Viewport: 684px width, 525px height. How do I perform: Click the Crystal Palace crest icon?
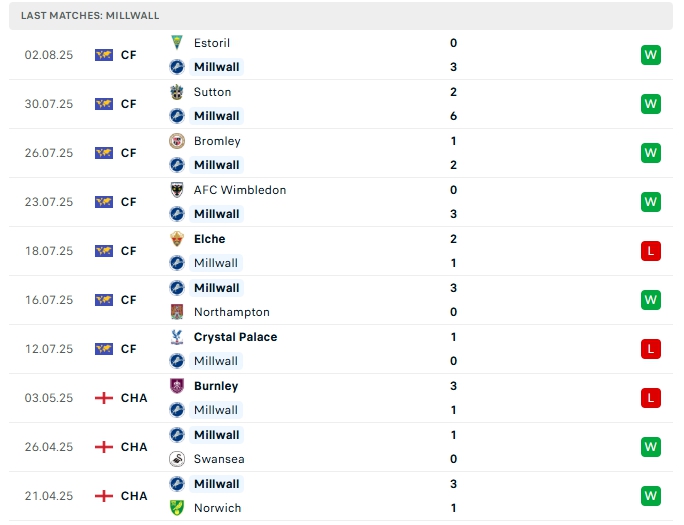click(177, 337)
